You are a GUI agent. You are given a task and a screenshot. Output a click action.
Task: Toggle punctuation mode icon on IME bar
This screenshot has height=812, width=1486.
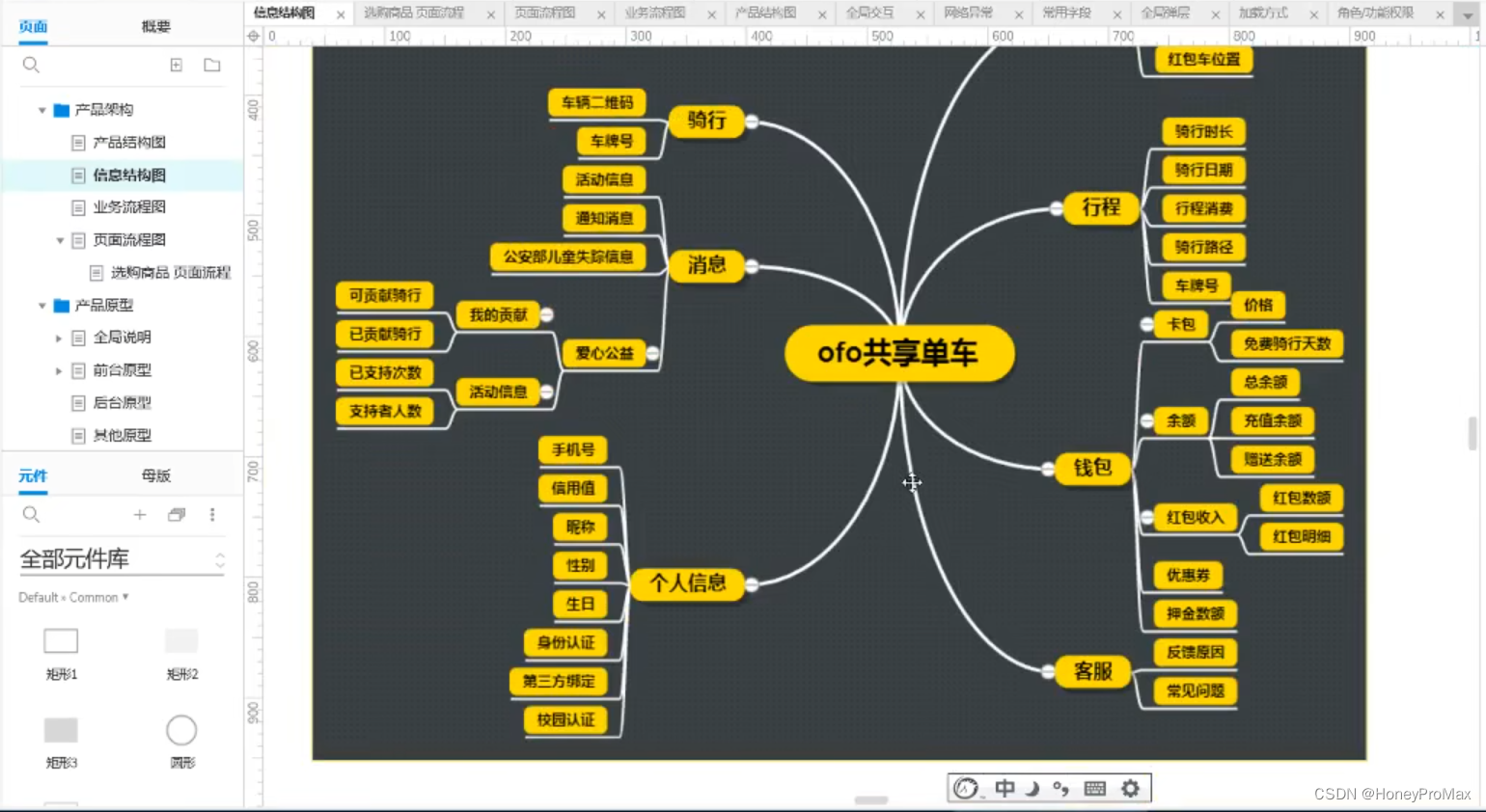click(1060, 788)
